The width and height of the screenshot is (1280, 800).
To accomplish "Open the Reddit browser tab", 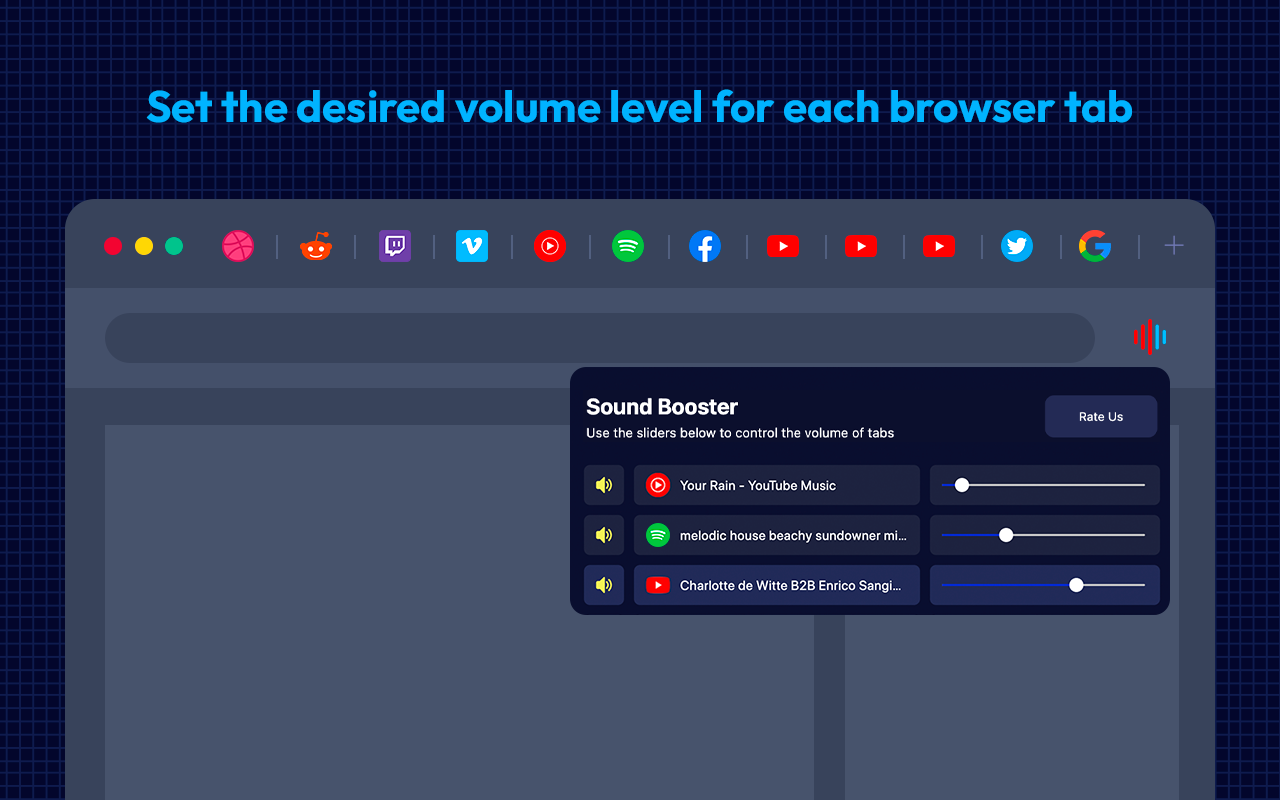I will (316, 246).
